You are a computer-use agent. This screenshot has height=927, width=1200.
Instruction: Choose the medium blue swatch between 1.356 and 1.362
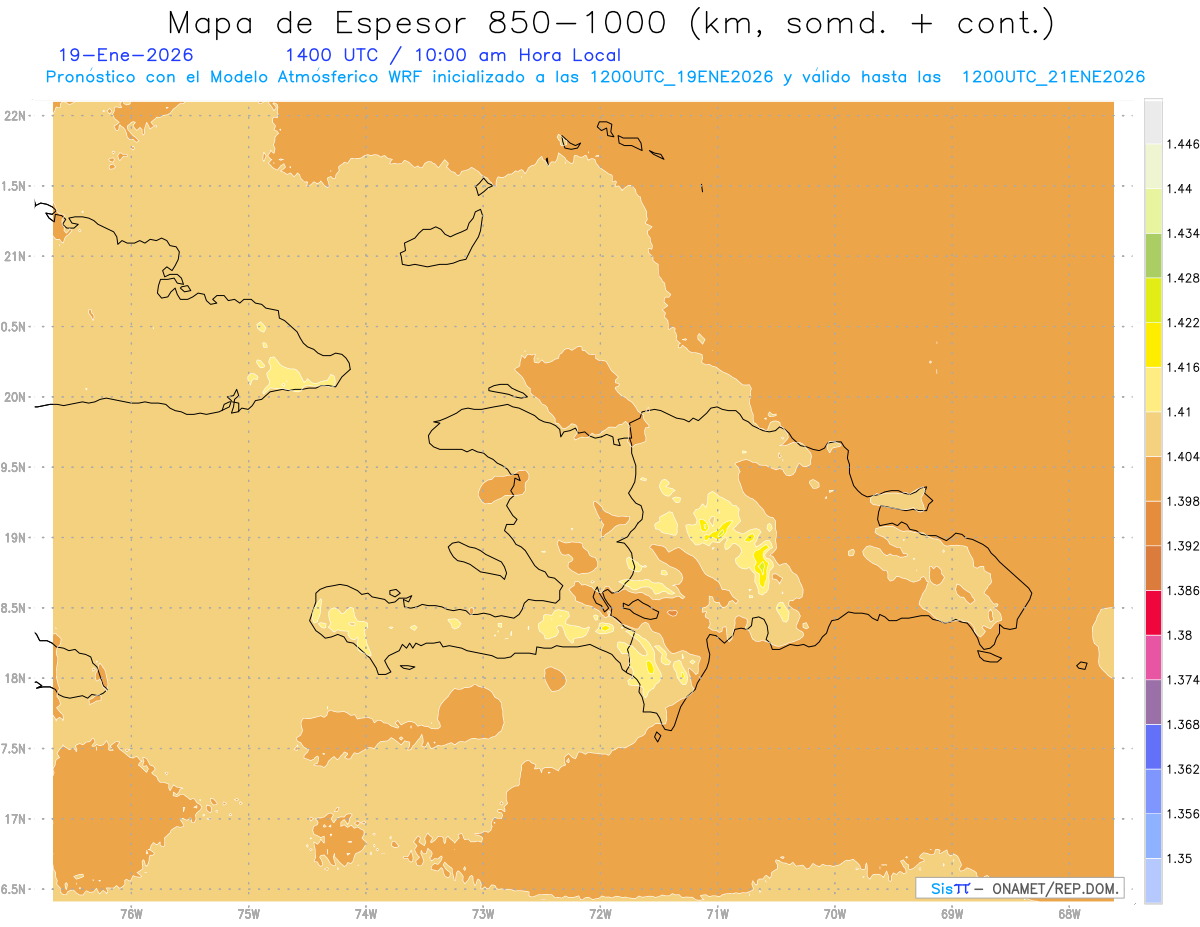point(1153,791)
